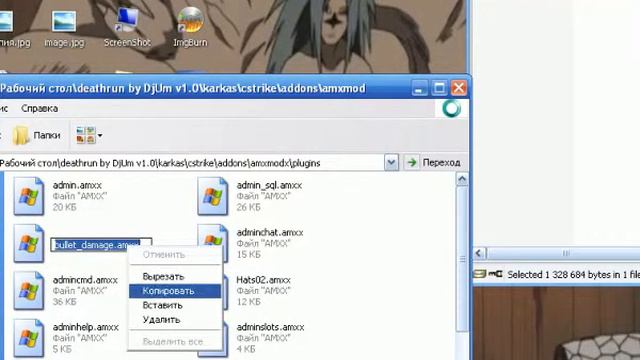
Task: Click the horizontal scrollbar thumb in right window
Action: (565, 253)
